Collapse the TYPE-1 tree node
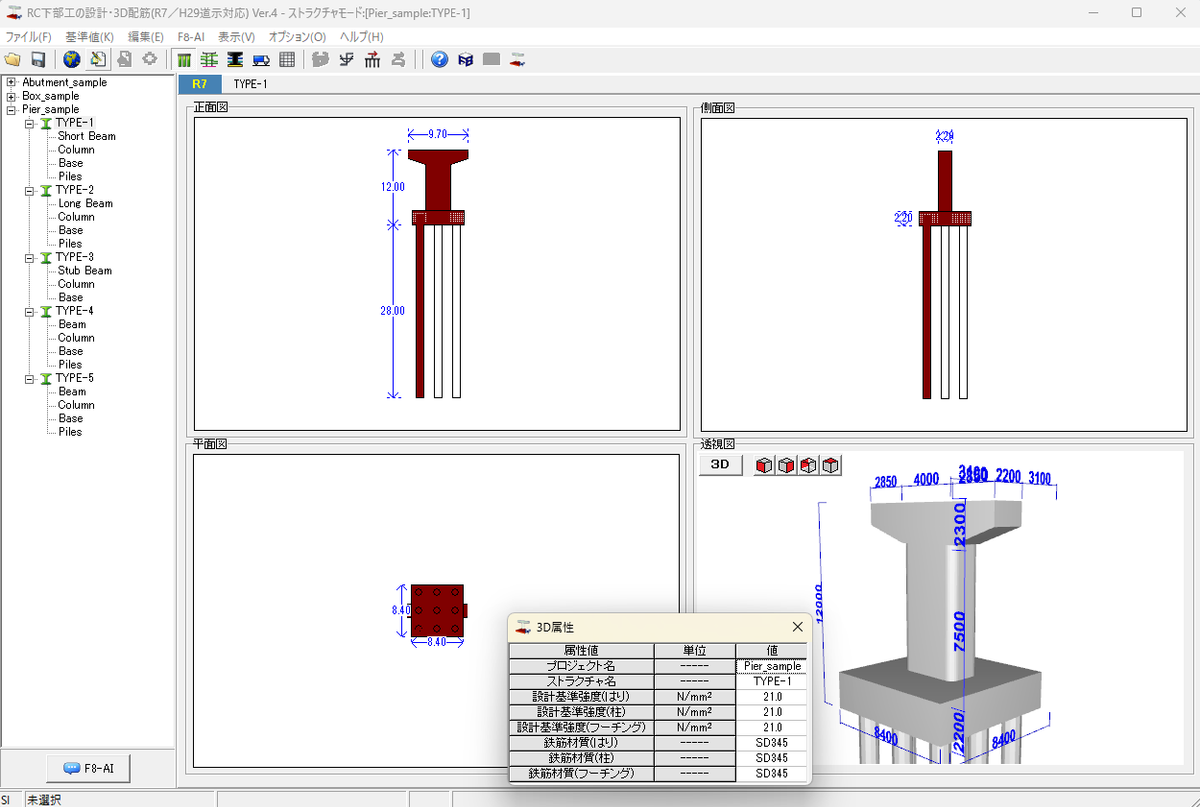The image size is (1200, 807). (x=30, y=123)
